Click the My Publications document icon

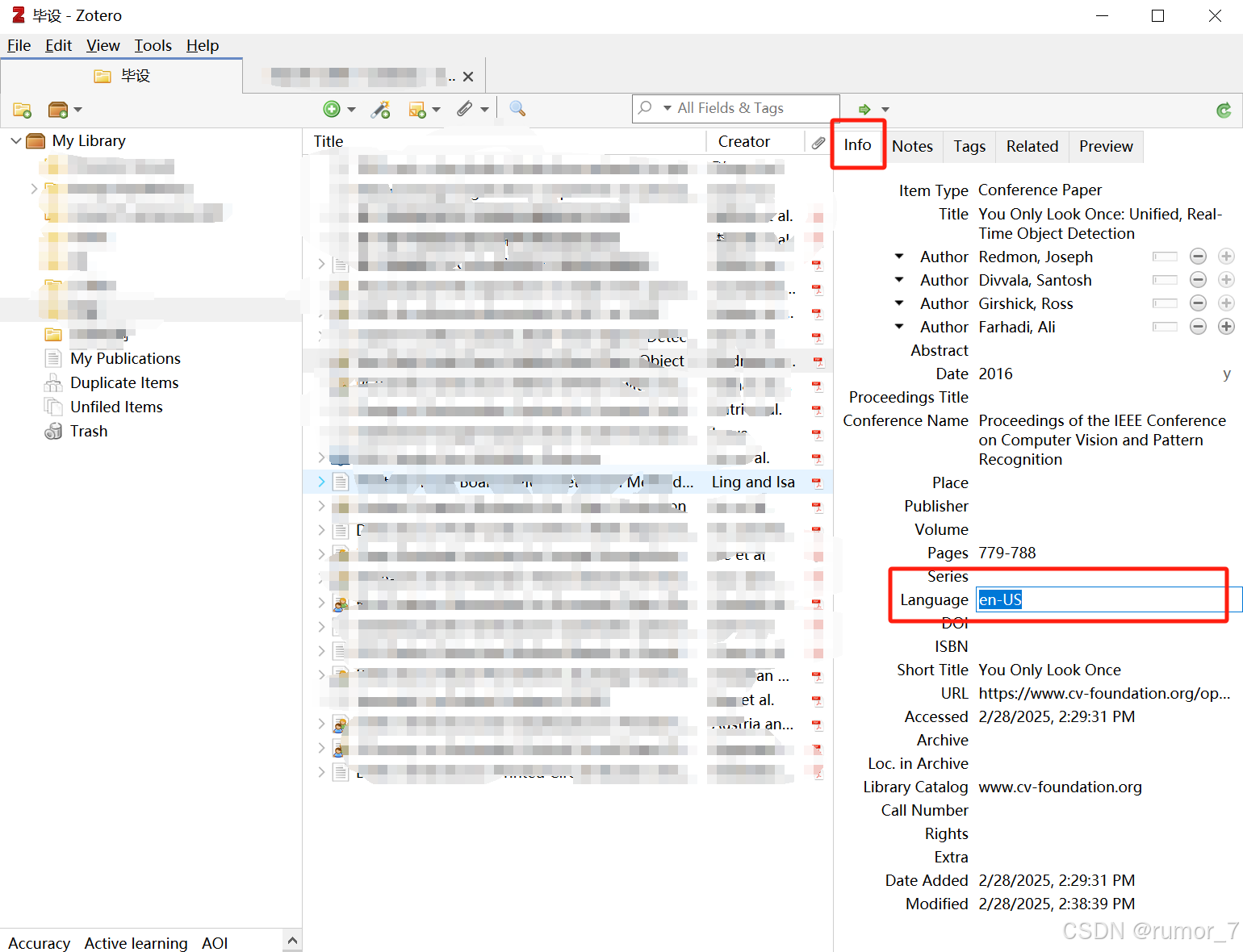click(x=53, y=359)
